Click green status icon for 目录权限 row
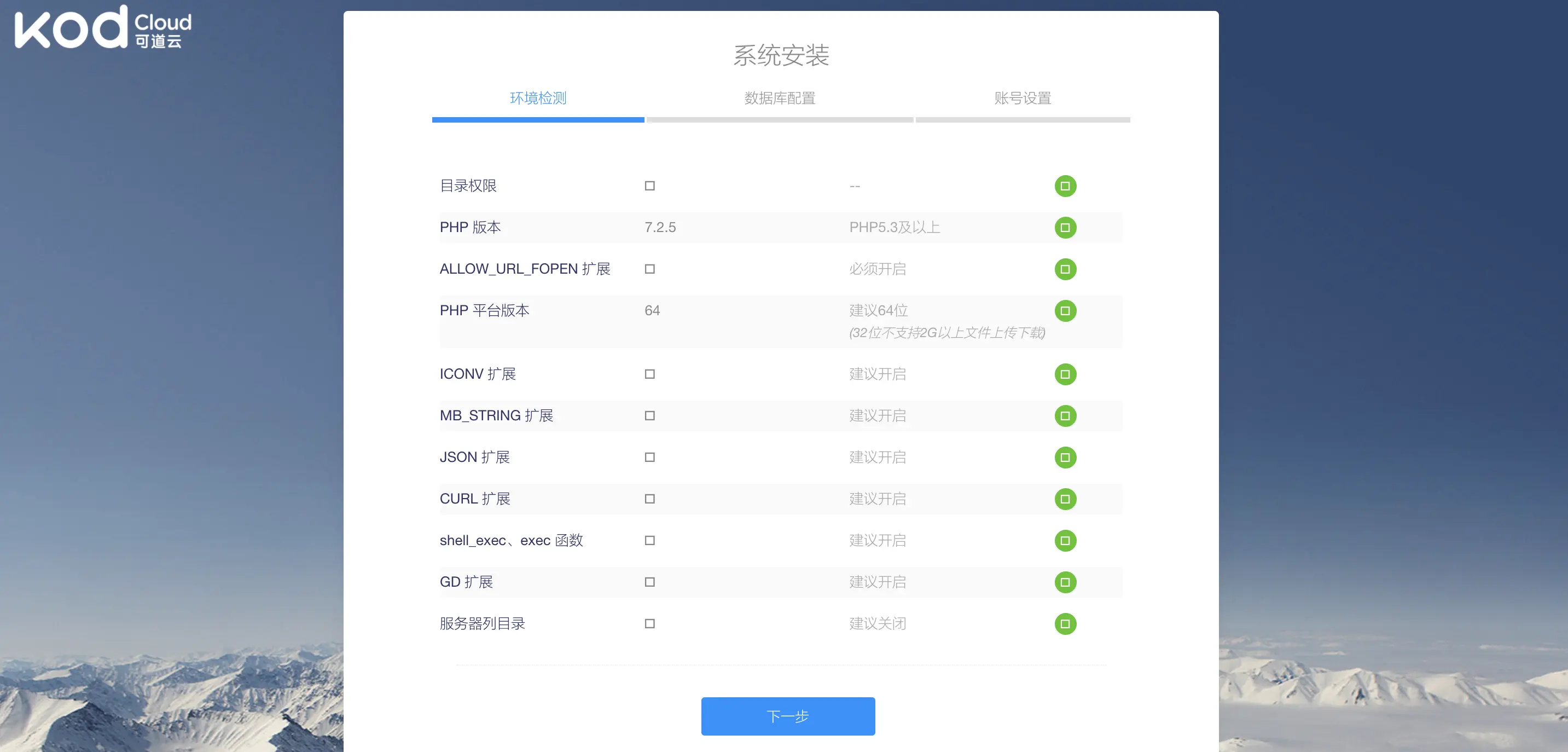This screenshot has width=1568, height=752. (x=1065, y=186)
